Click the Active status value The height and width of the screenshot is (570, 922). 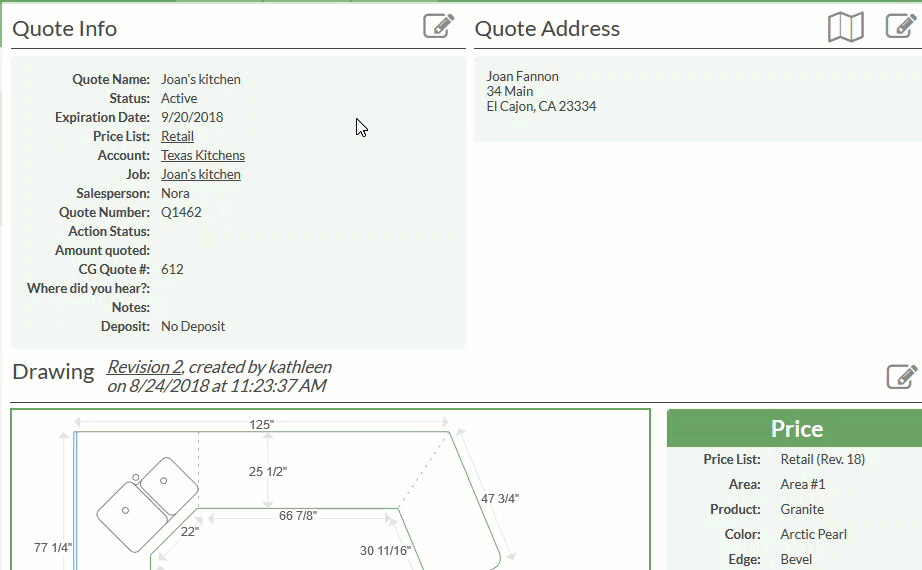coord(179,98)
